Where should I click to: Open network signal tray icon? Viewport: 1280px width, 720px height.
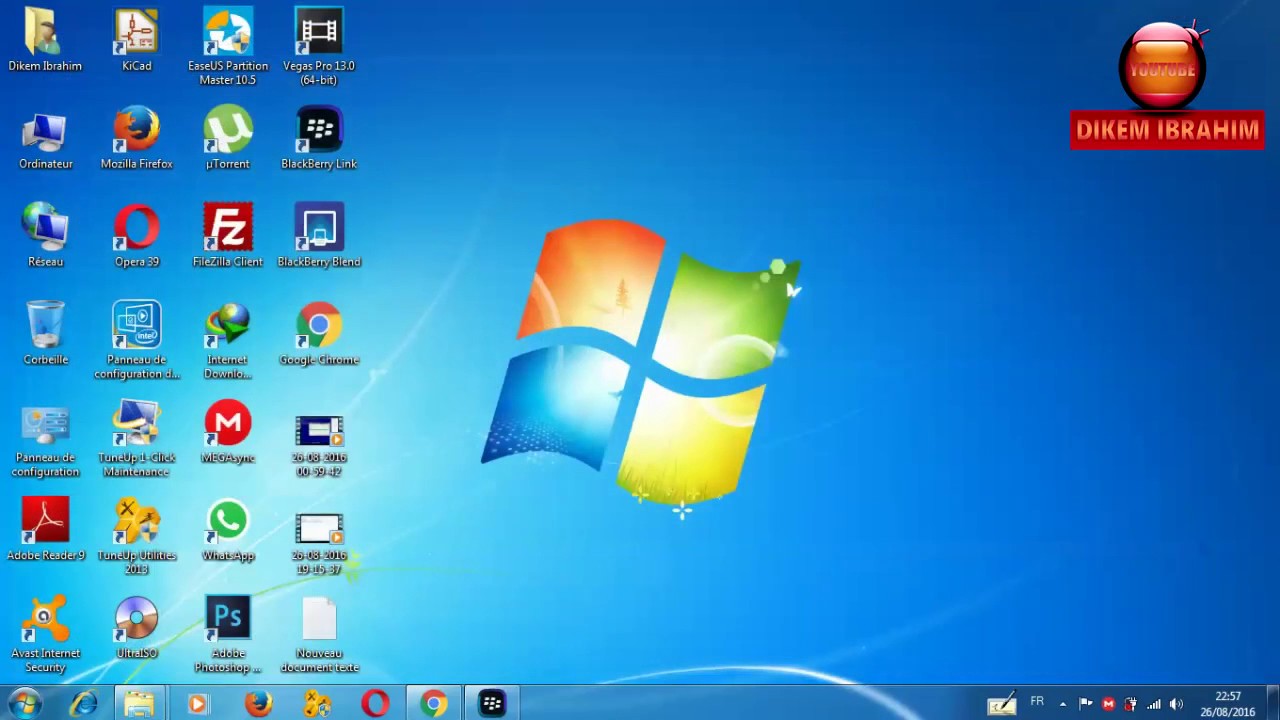[x=1154, y=704]
